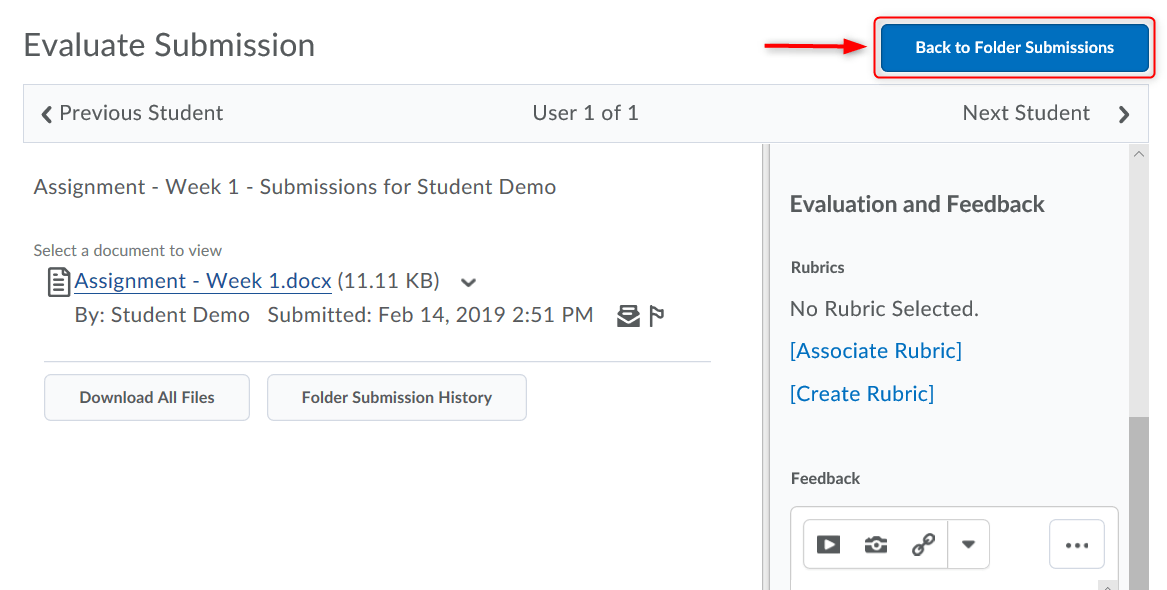
Task: Open the dropdown arrow next to Assignment - Week 1.docx
Action: pyautogui.click(x=468, y=283)
